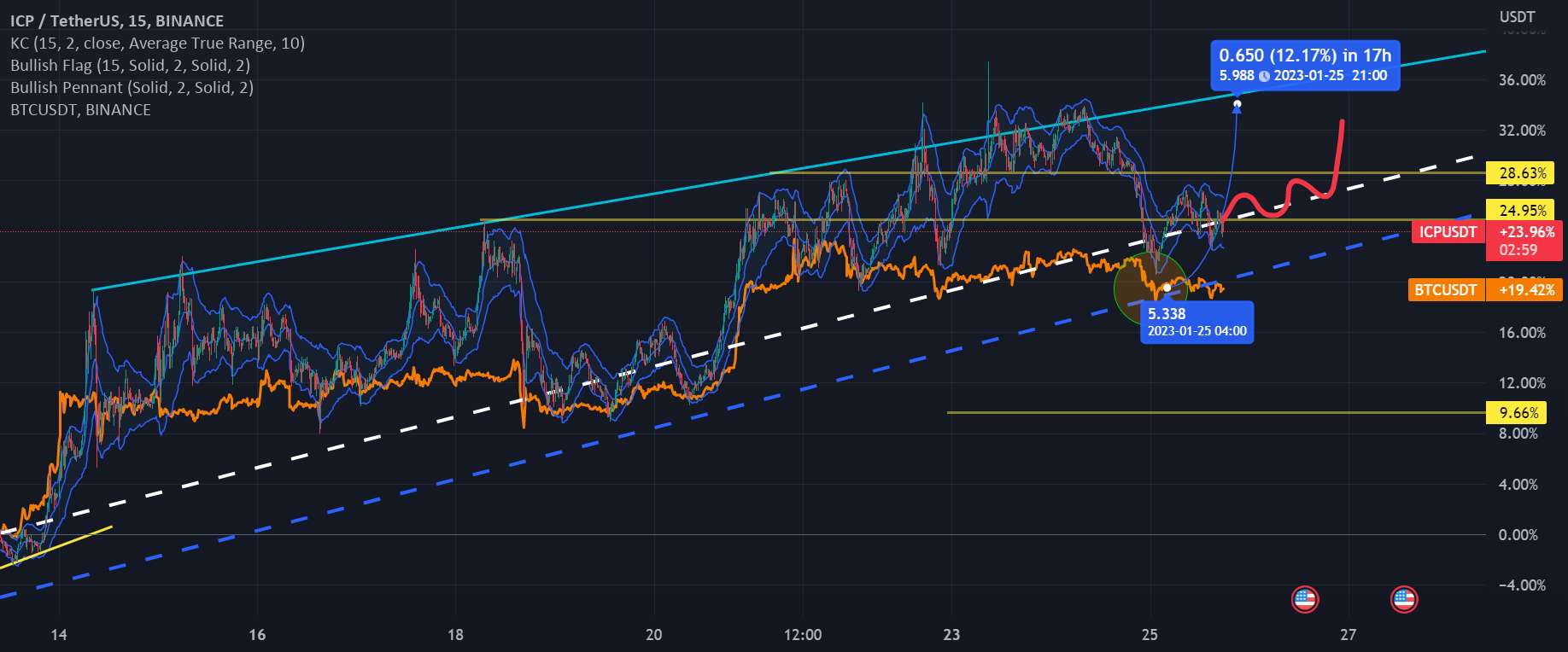This screenshot has height=652, width=1568.
Task: Click the +23.96% ICPUSDT value label
Action: pyautogui.click(x=1526, y=231)
